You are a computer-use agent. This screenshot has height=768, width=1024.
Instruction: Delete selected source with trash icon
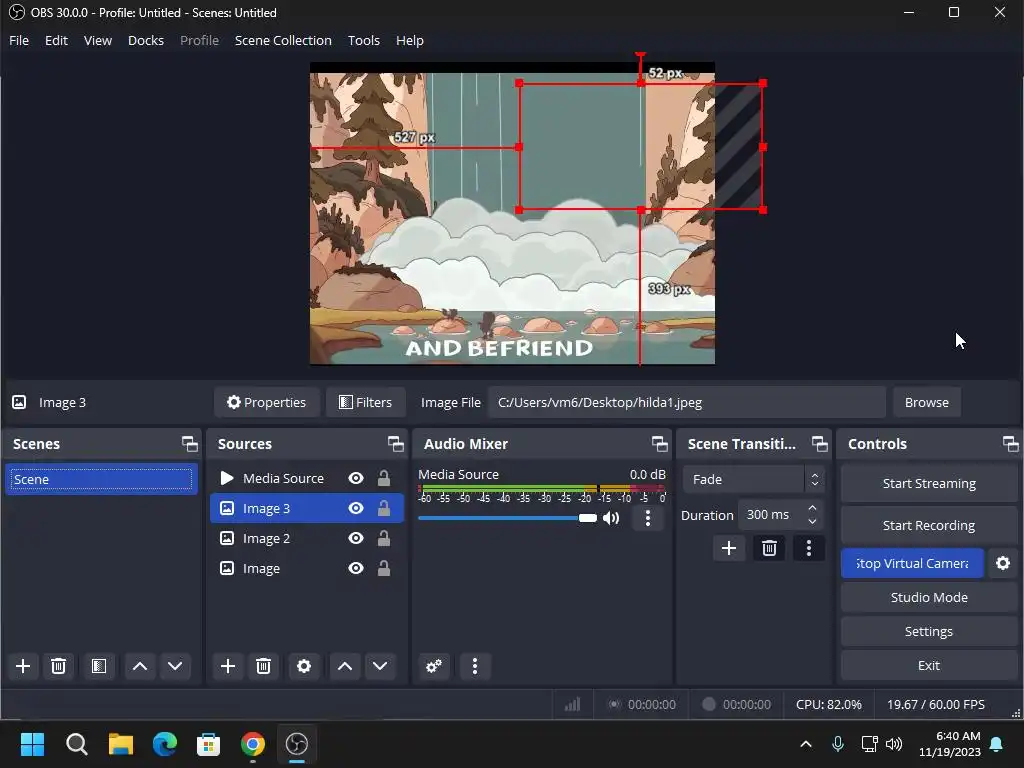(263, 666)
